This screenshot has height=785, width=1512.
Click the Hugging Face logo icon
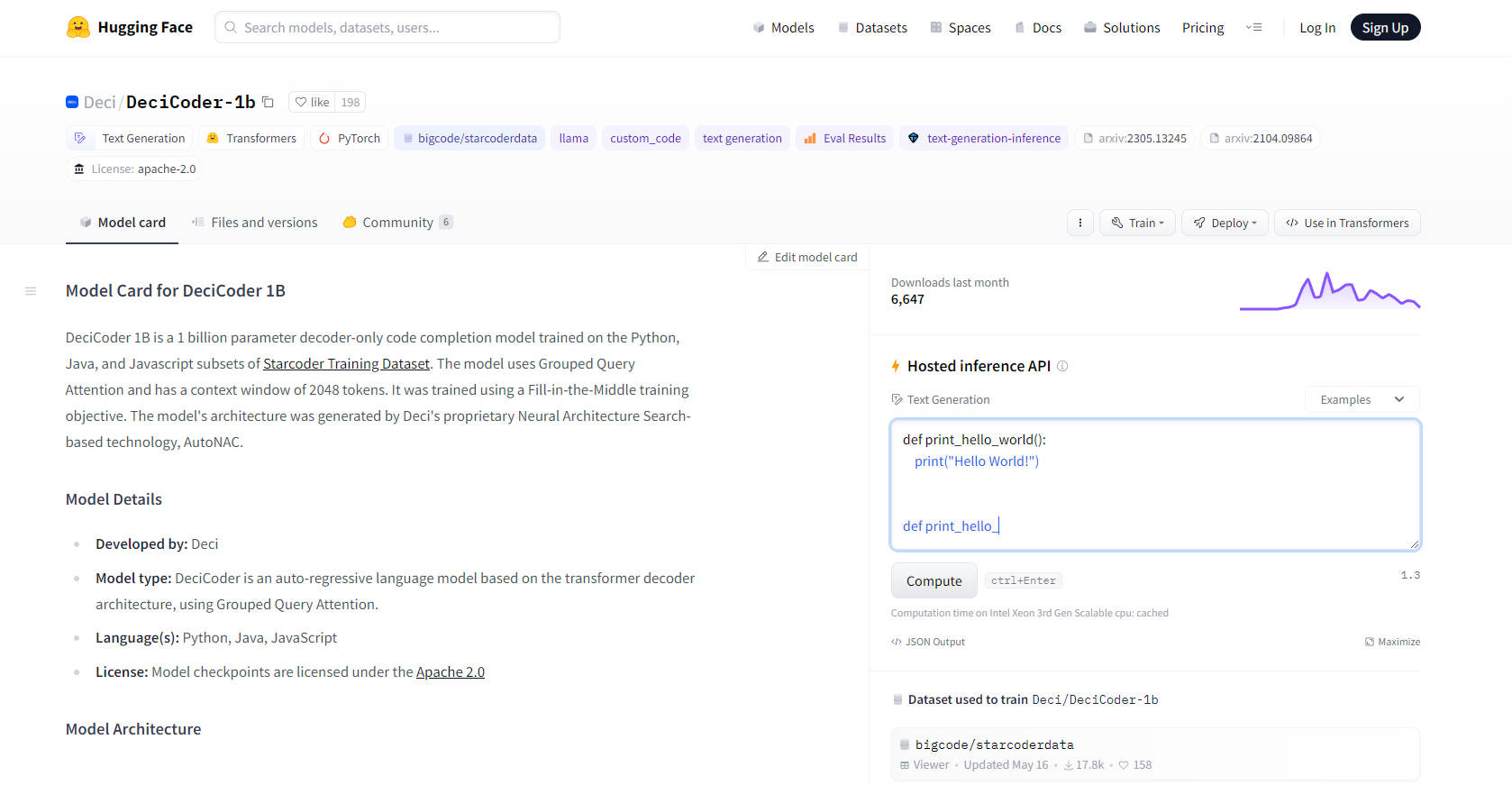click(78, 27)
